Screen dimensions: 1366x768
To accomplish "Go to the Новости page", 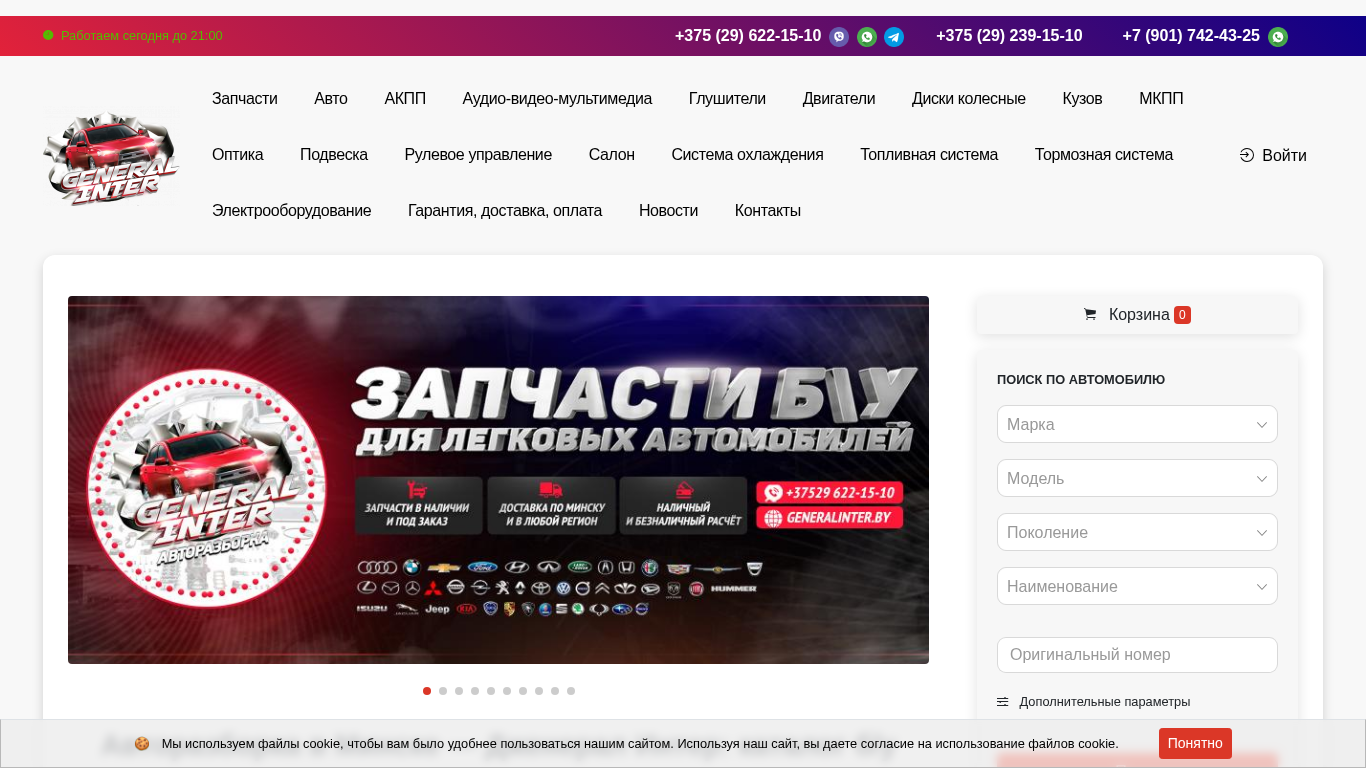I will [x=669, y=211].
